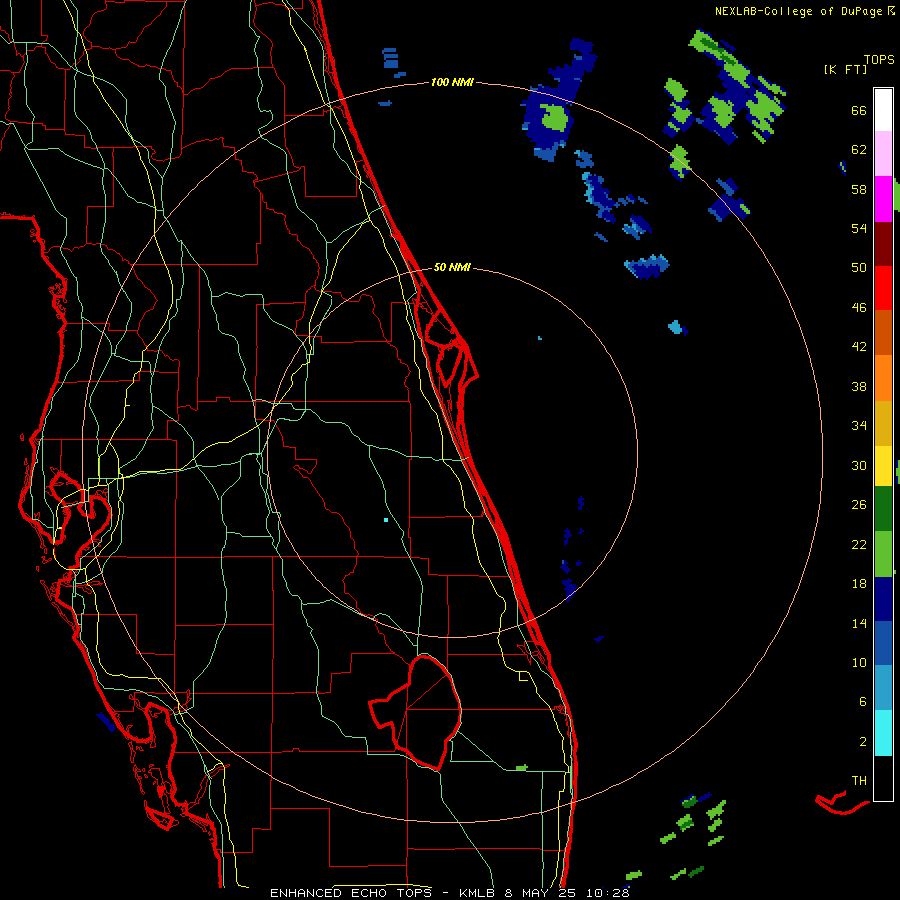Click the light pink legend swatch

point(883,154)
